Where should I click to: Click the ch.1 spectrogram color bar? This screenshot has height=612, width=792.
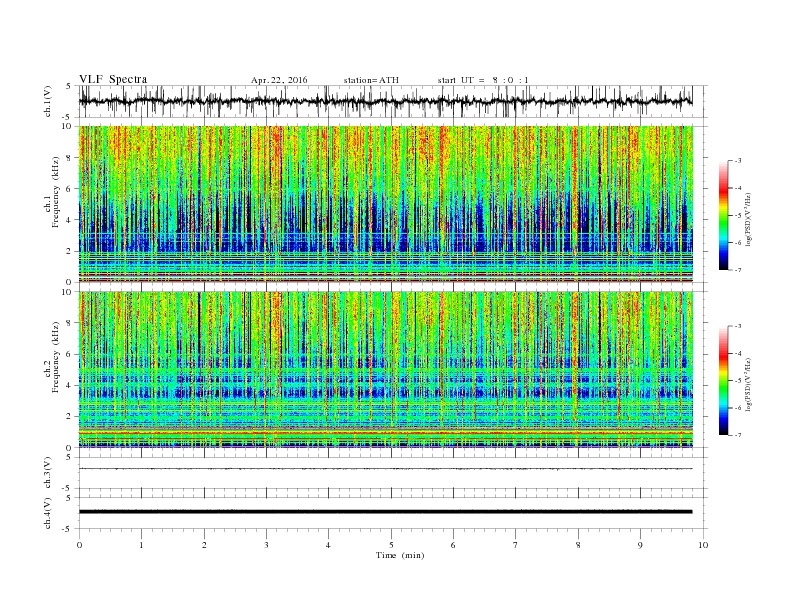point(723,216)
